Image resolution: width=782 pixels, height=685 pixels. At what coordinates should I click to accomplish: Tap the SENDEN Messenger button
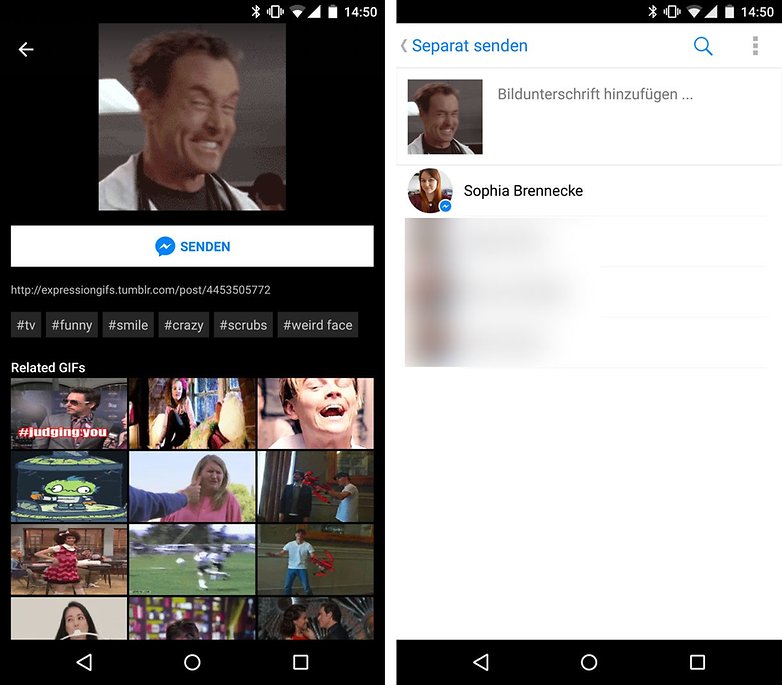(192, 246)
